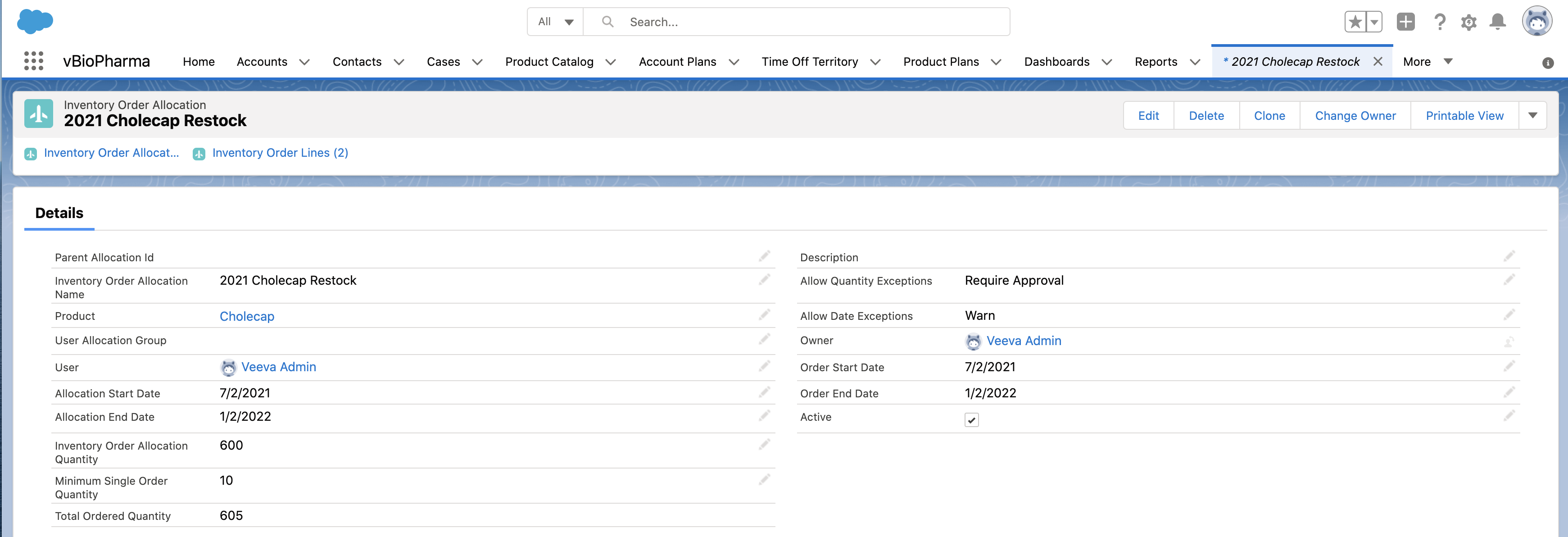
Task: Open the App Launcher grid icon
Action: (33, 61)
